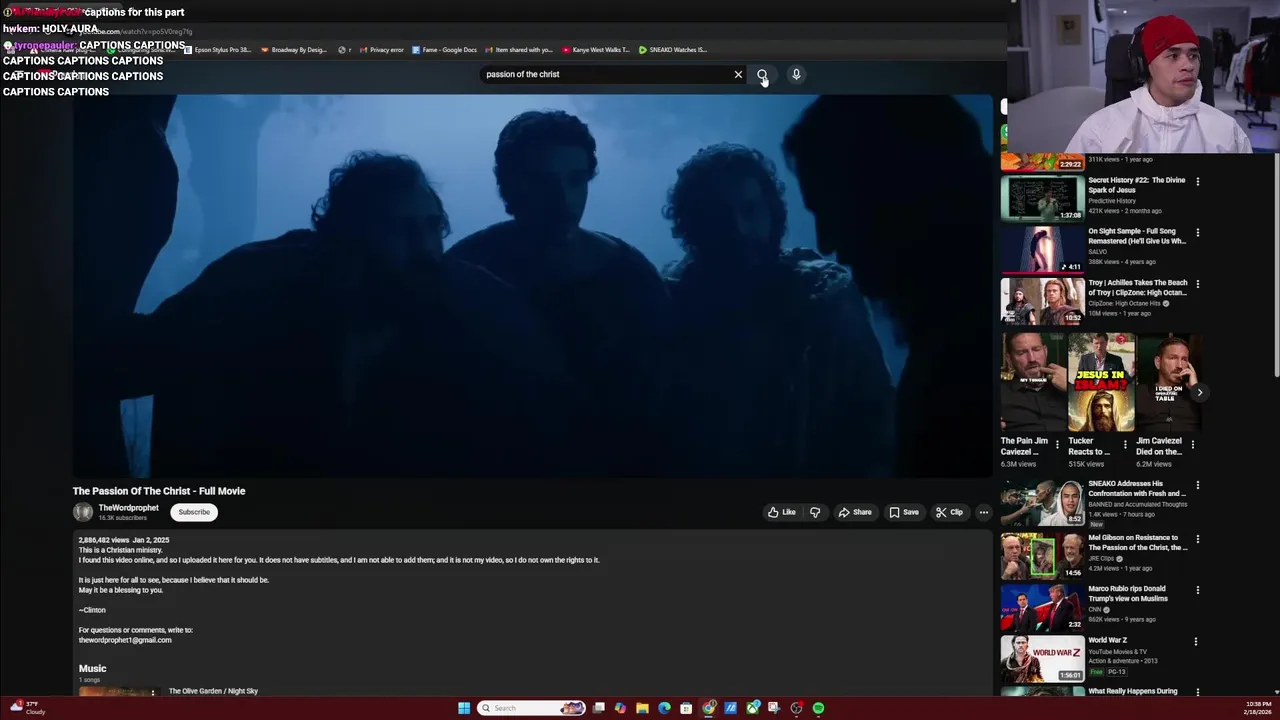Open Task View from the taskbar
The height and width of the screenshot is (720, 1280).
coord(598,708)
